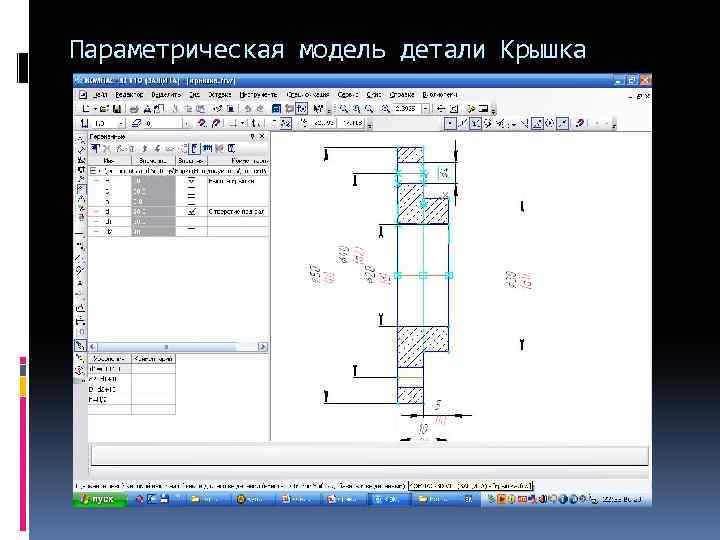720x540 pixels.
Task: Close the Переменные panel
Action: 262,136
